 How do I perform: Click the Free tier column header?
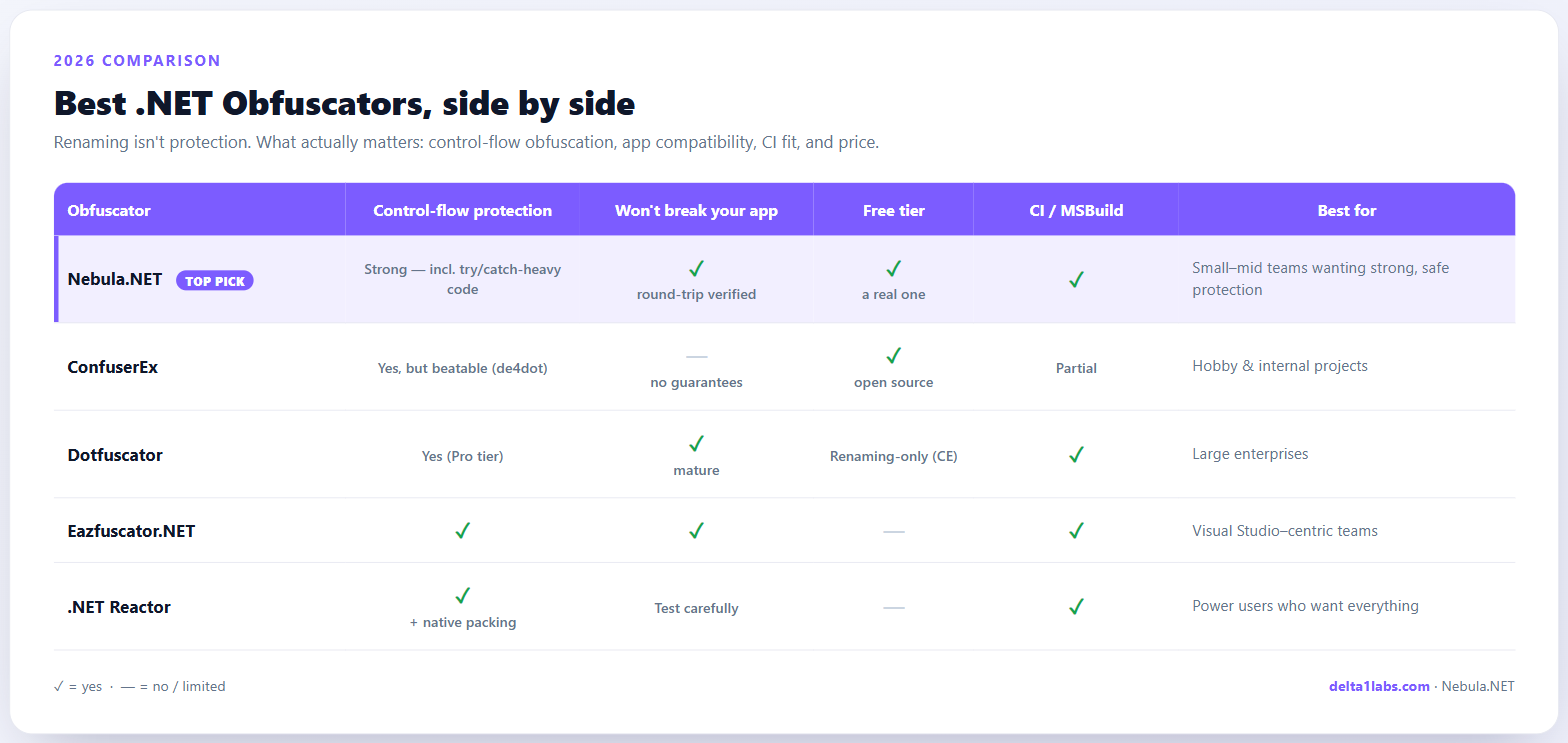894,210
